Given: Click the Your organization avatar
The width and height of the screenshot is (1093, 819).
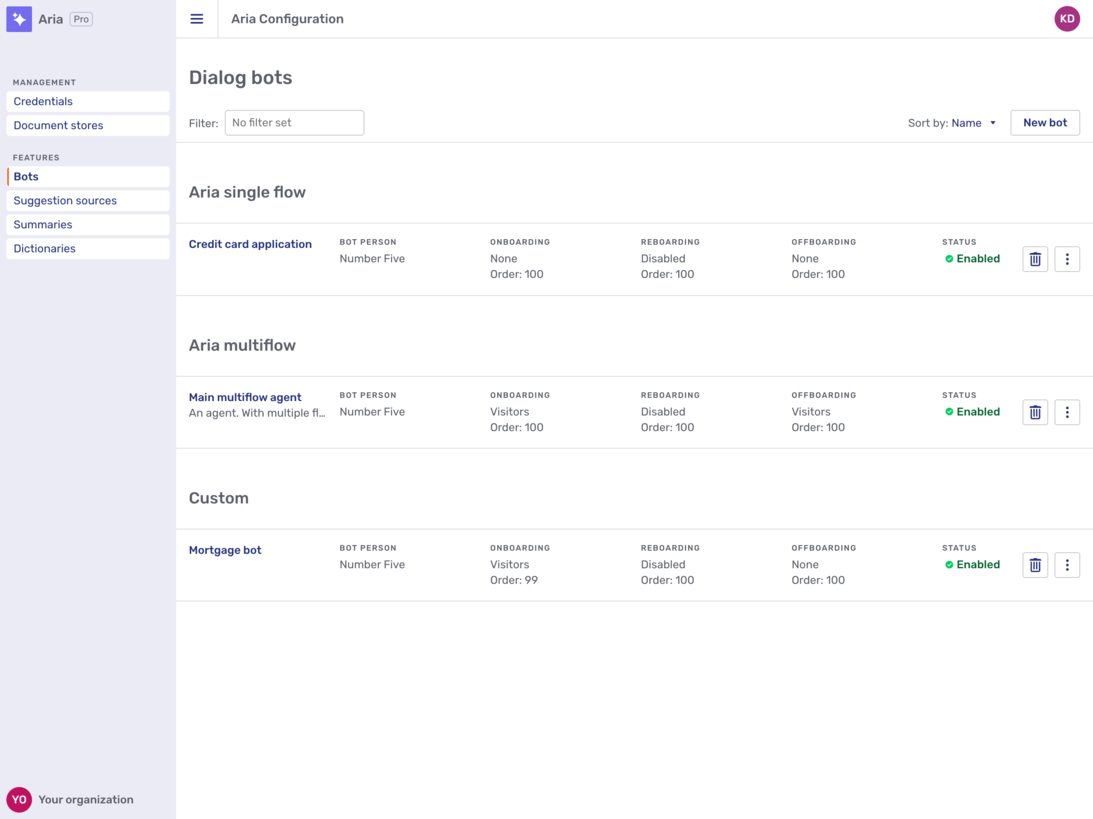Looking at the screenshot, I should (20, 799).
